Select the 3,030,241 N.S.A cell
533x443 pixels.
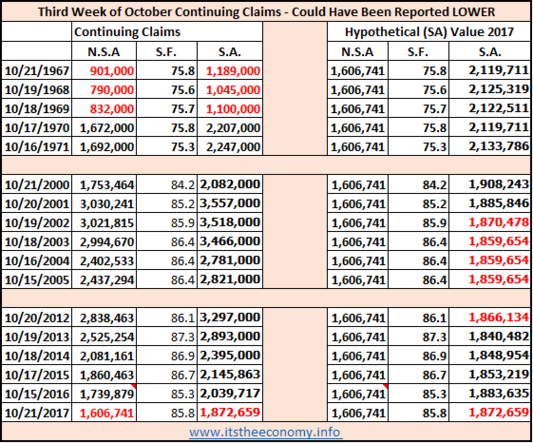click(104, 204)
